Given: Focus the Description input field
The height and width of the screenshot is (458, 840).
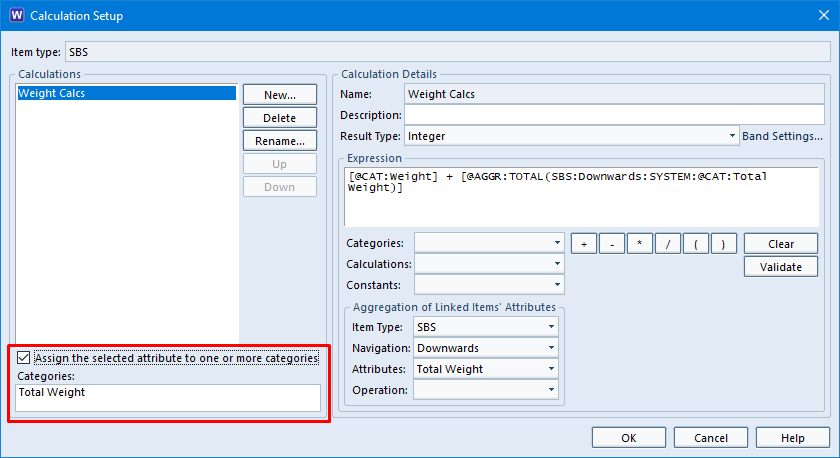Looking at the screenshot, I should coord(614,115).
